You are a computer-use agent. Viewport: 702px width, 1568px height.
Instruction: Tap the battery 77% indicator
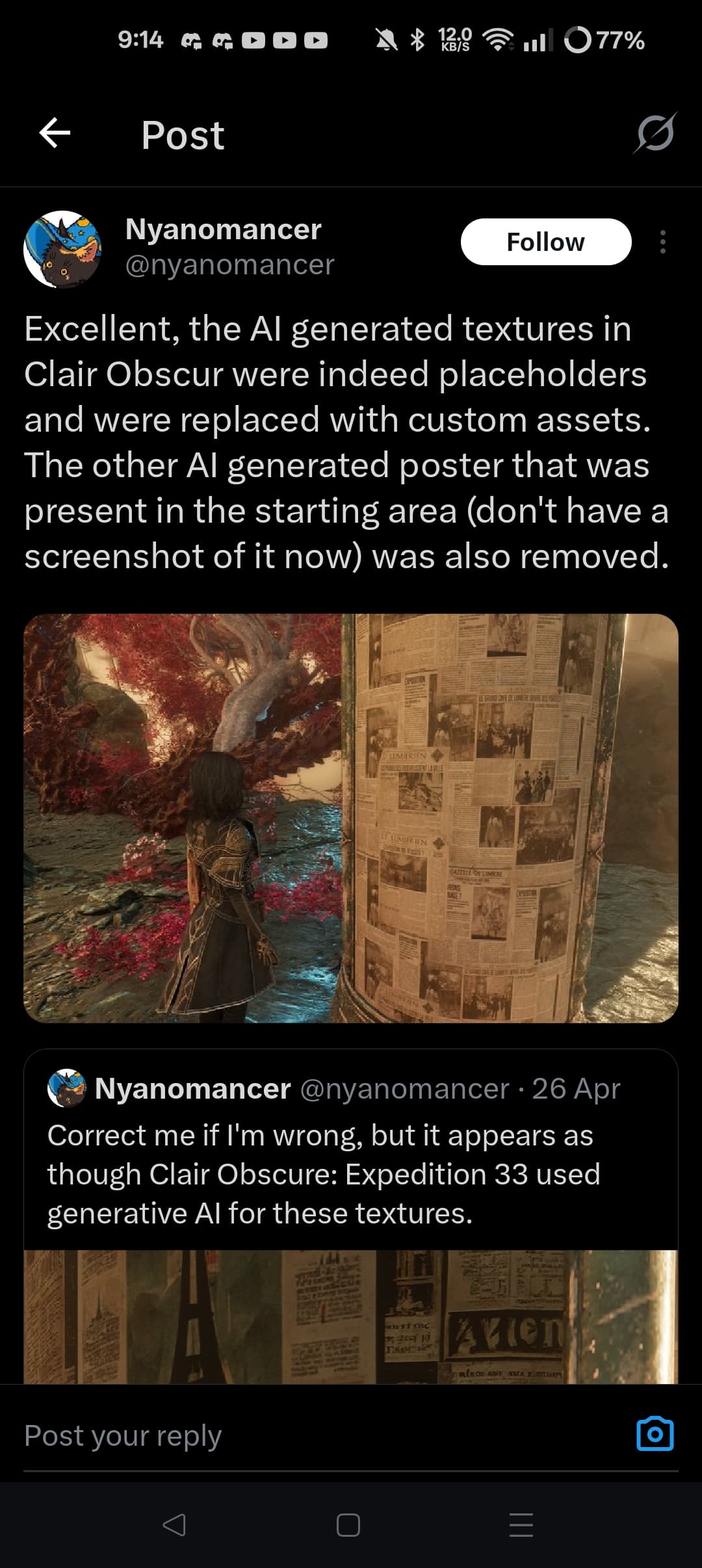pyautogui.click(x=604, y=40)
